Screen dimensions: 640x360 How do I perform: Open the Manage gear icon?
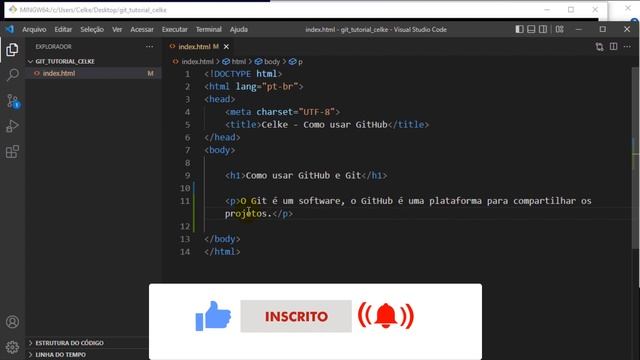(x=12, y=347)
